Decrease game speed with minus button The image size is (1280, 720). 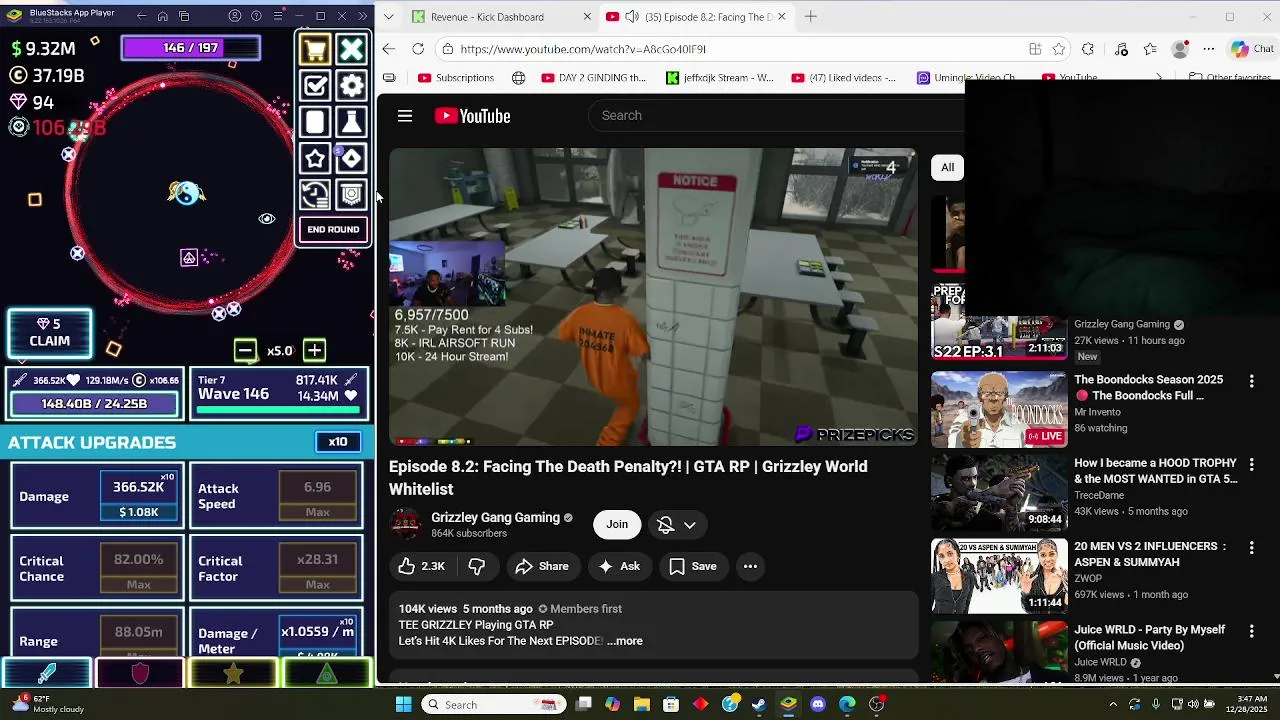pyautogui.click(x=245, y=350)
